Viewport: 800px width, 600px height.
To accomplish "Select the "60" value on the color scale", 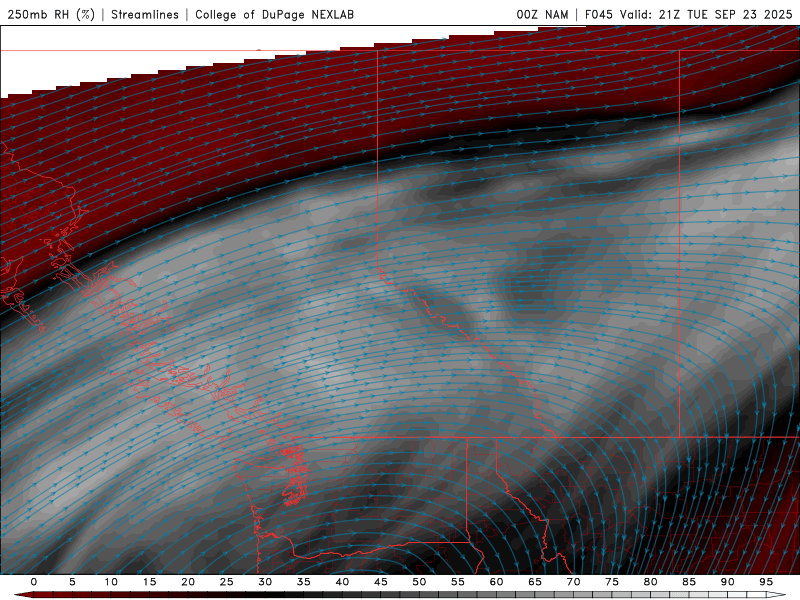I will coord(496,582).
